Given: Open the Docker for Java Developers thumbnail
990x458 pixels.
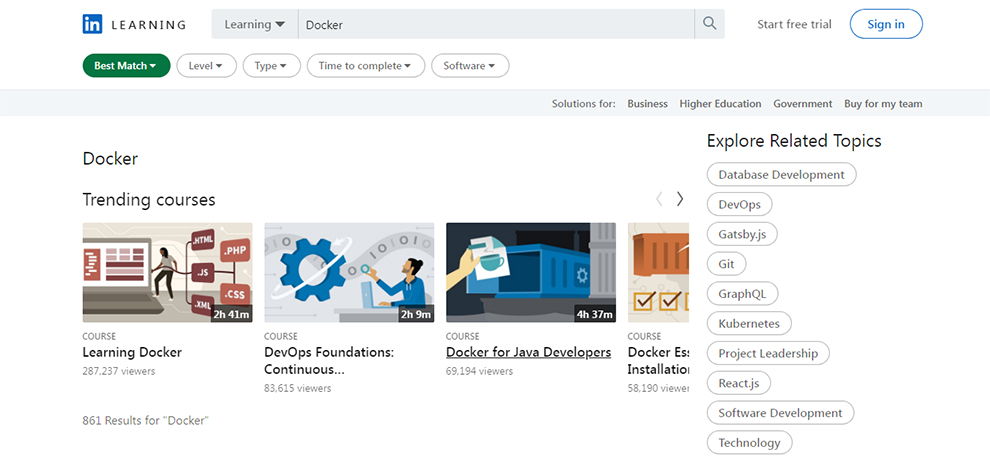Looking at the screenshot, I should 531,272.
